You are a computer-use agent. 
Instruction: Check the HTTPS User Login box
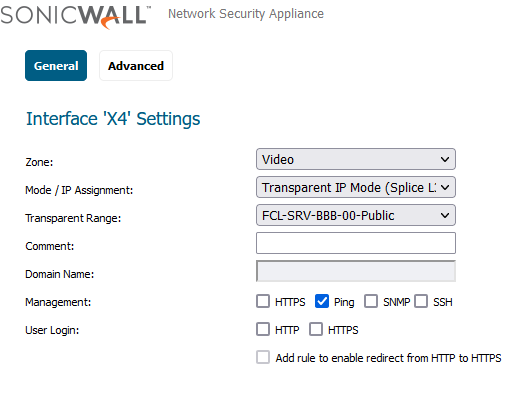pyautogui.click(x=316, y=329)
